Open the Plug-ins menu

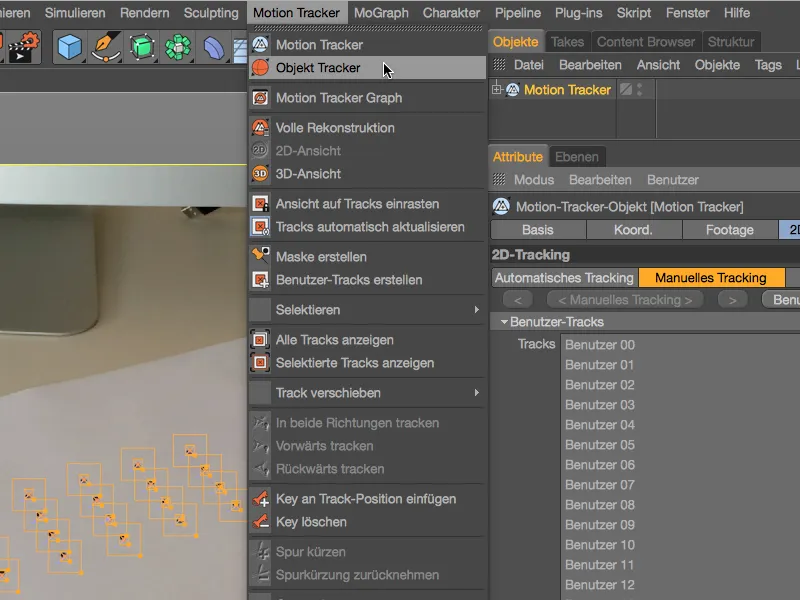[x=579, y=13]
